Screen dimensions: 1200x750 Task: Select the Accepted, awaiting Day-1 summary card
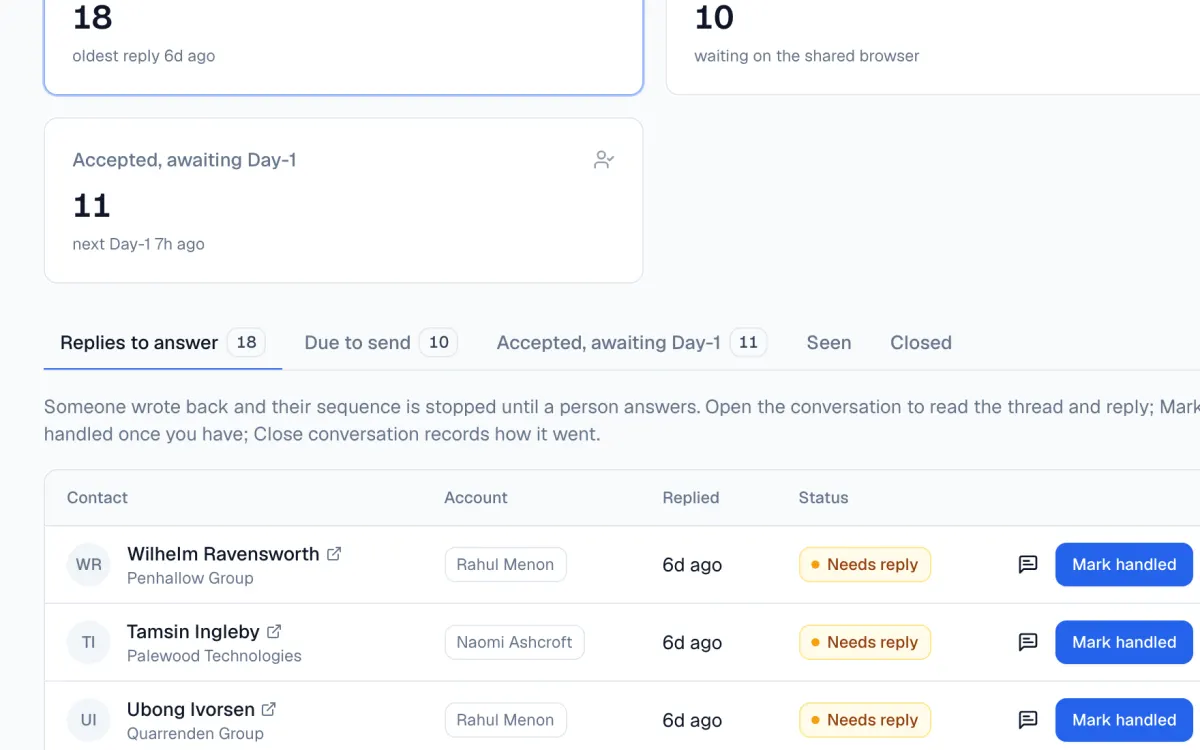343,201
